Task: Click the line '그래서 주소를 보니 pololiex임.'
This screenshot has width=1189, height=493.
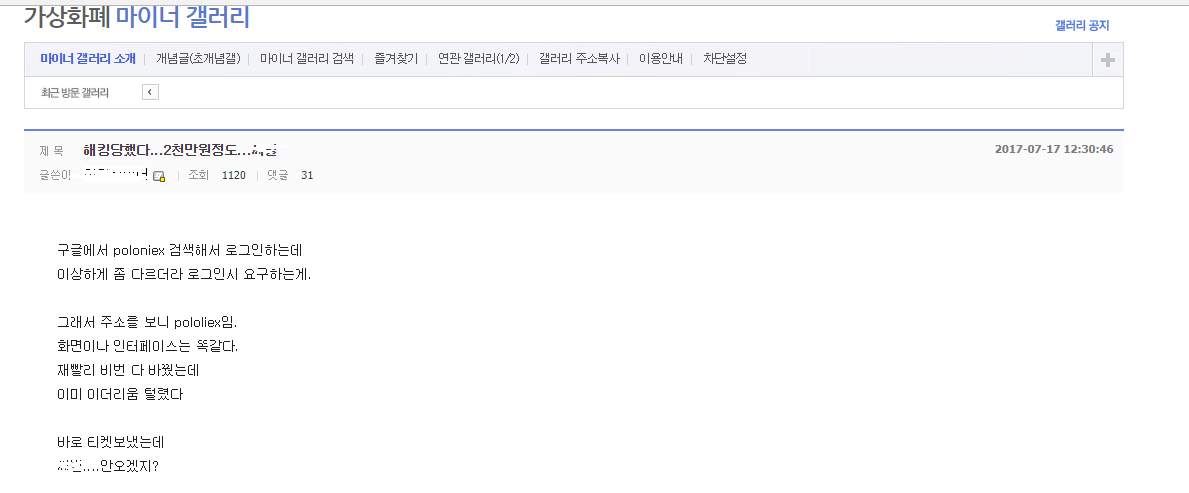Action: pos(147,322)
